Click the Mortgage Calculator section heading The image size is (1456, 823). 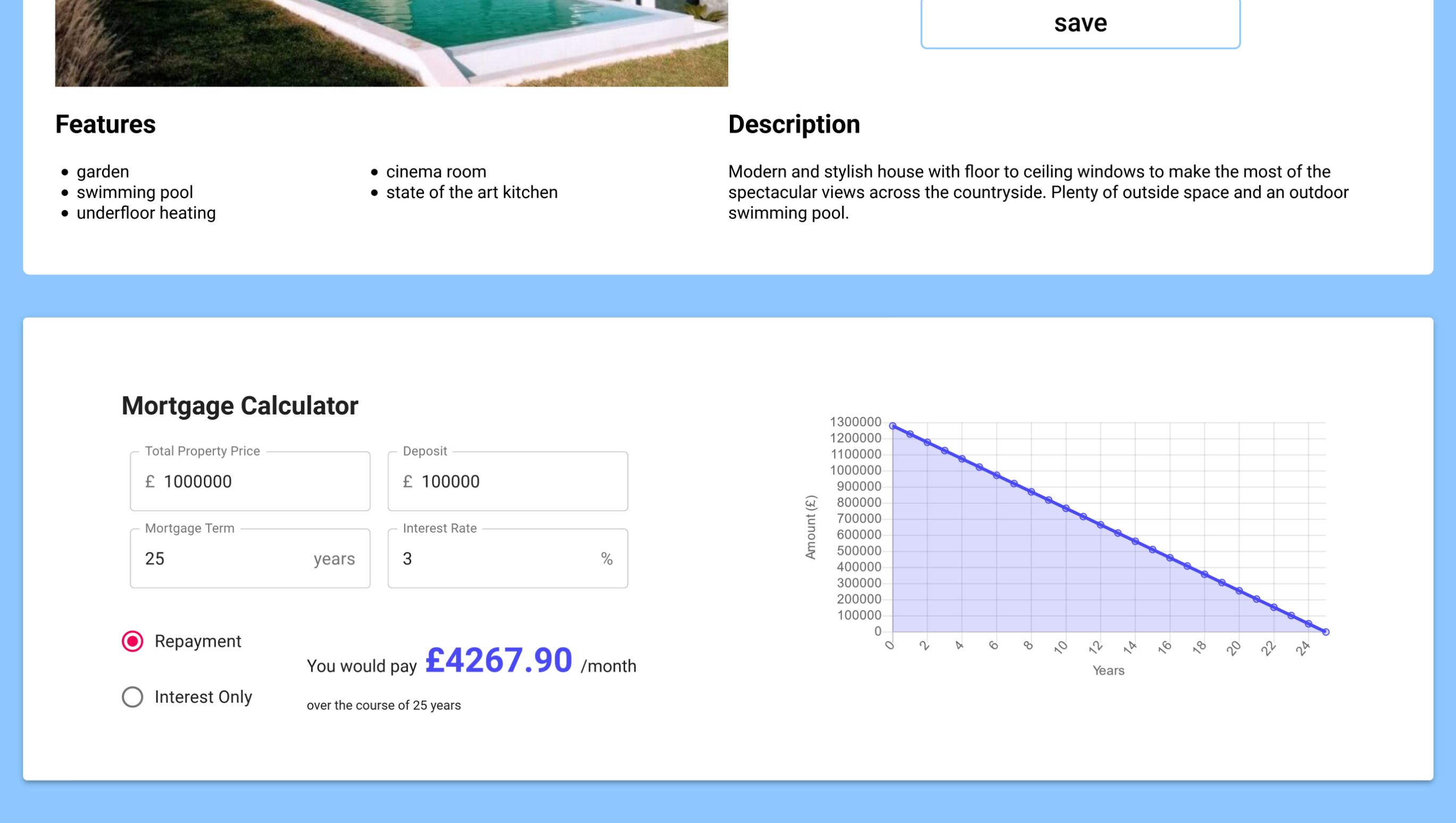click(x=240, y=406)
